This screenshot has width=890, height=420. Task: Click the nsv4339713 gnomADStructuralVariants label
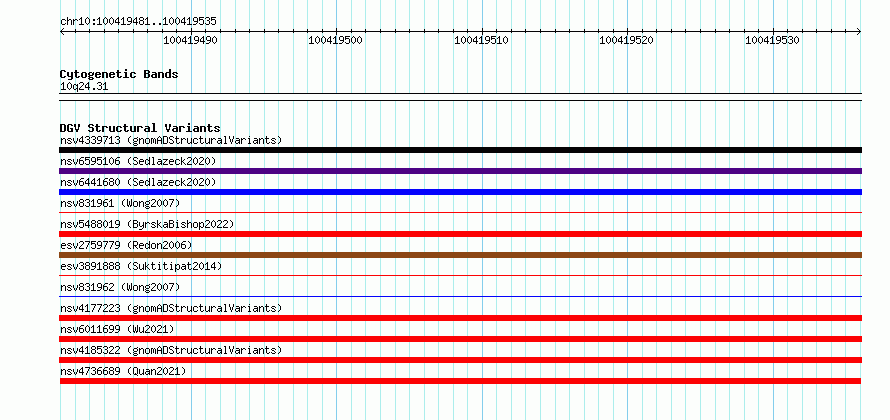(x=171, y=140)
